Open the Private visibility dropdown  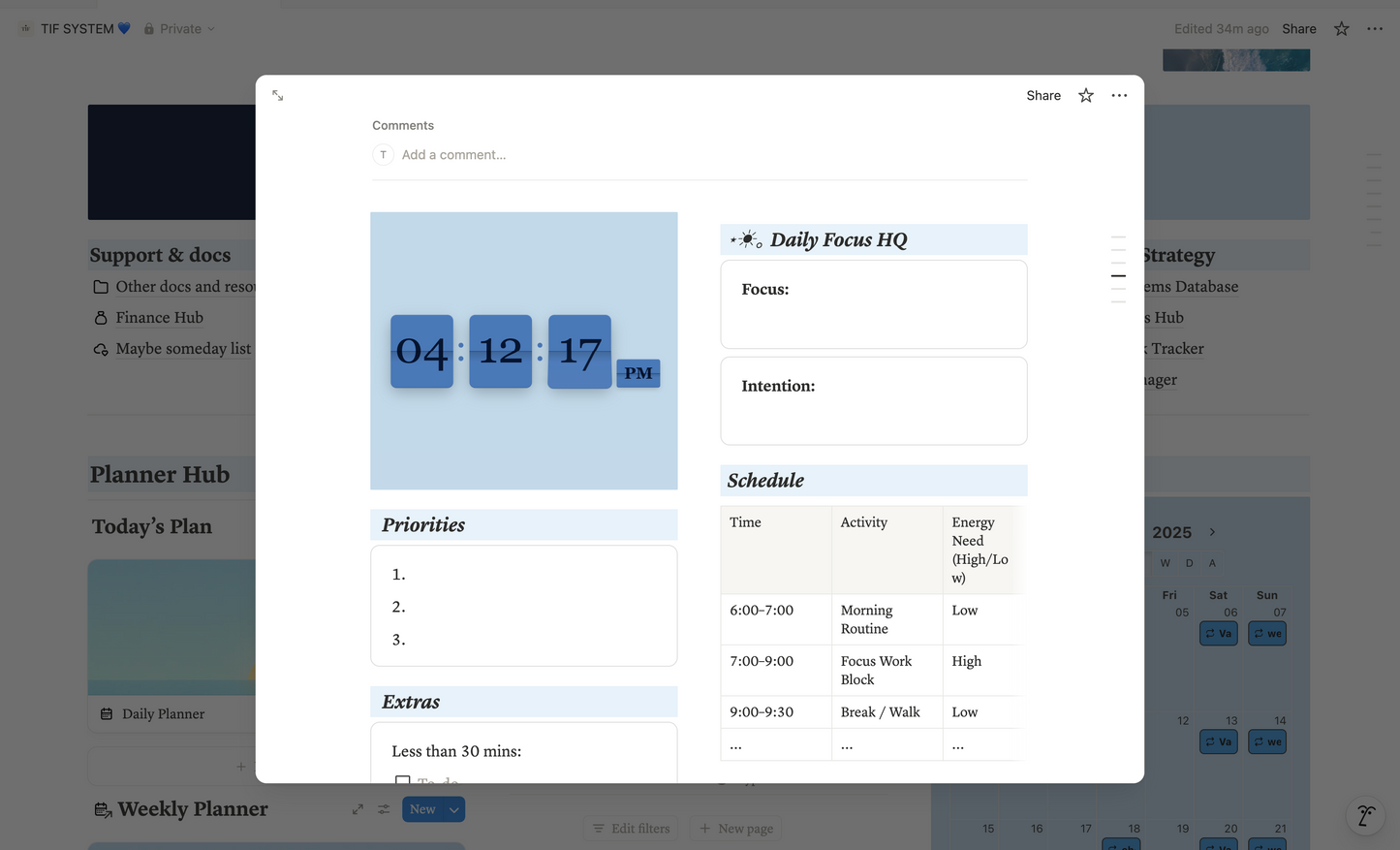point(180,29)
